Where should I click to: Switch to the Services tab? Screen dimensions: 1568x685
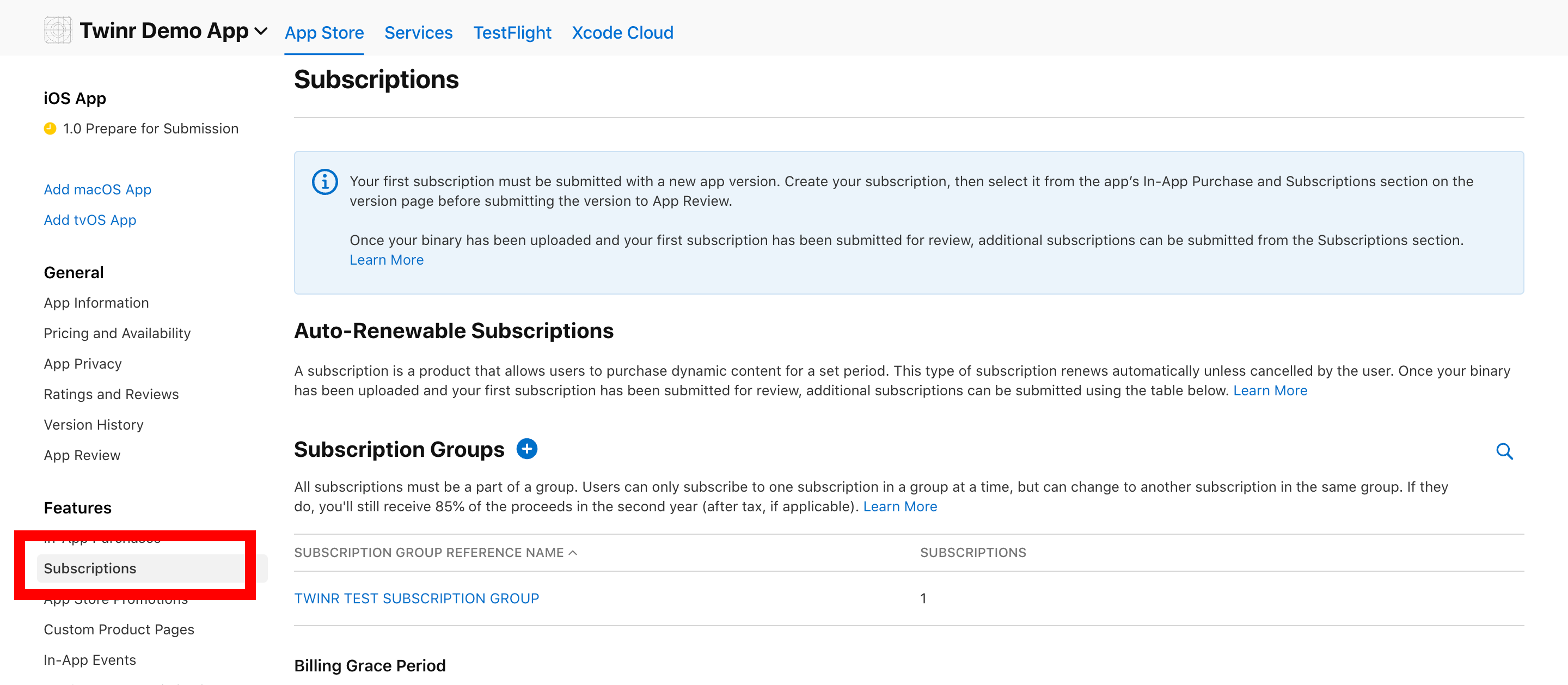[x=418, y=32]
